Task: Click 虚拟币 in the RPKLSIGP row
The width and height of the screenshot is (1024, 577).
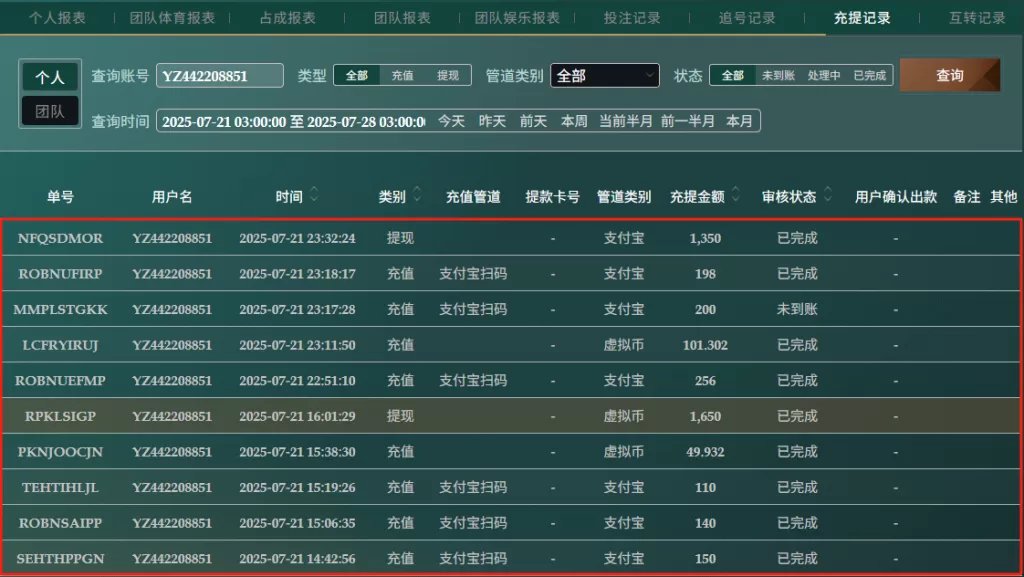Action: pyautogui.click(x=624, y=416)
